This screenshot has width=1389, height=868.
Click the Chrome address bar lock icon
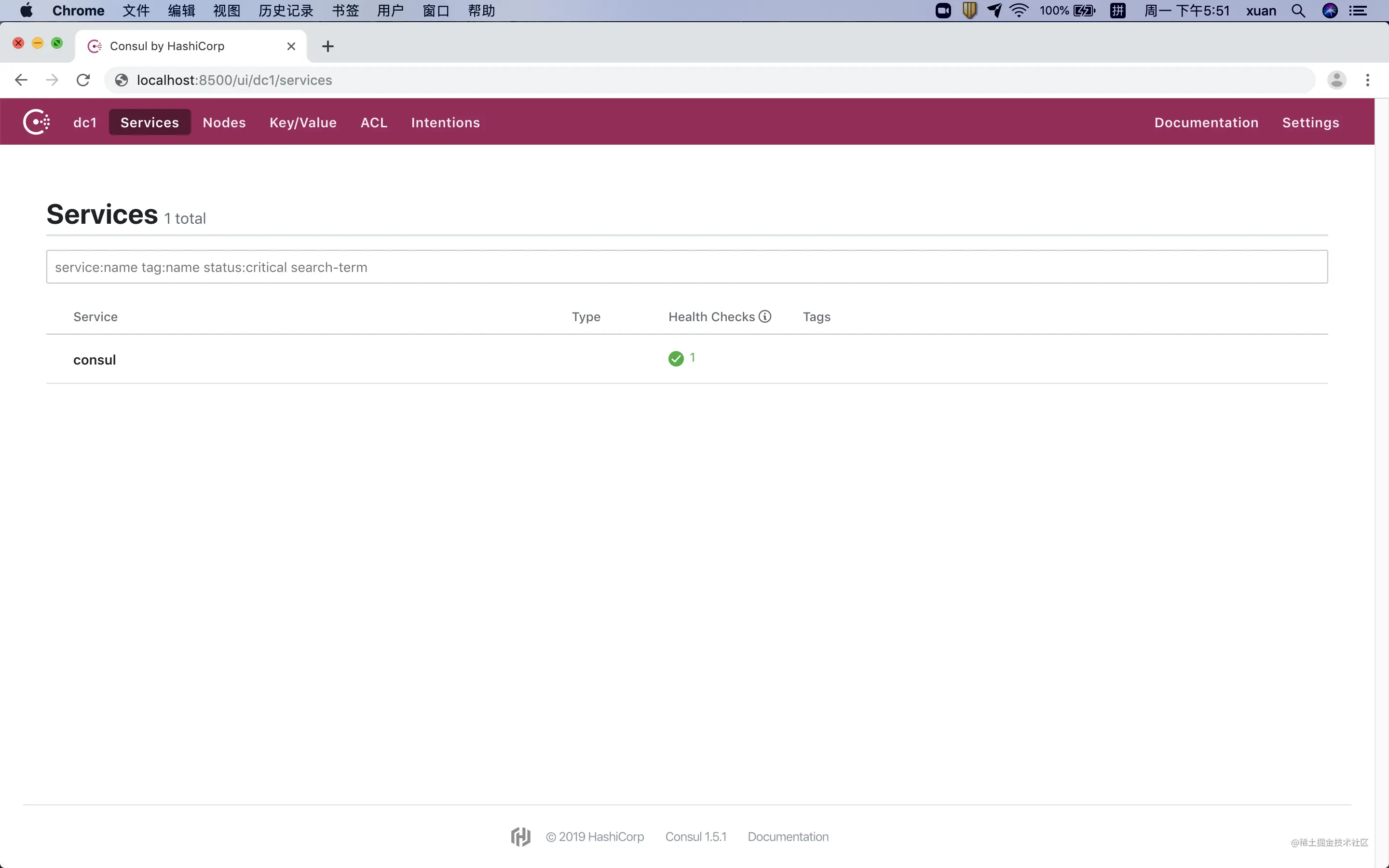(x=120, y=80)
